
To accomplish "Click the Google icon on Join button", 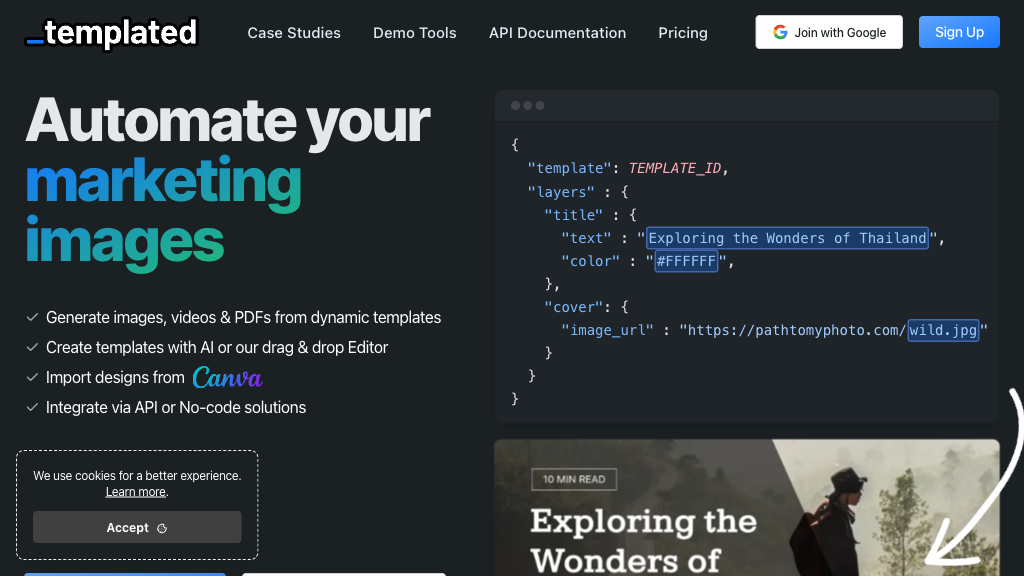I will tap(780, 32).
